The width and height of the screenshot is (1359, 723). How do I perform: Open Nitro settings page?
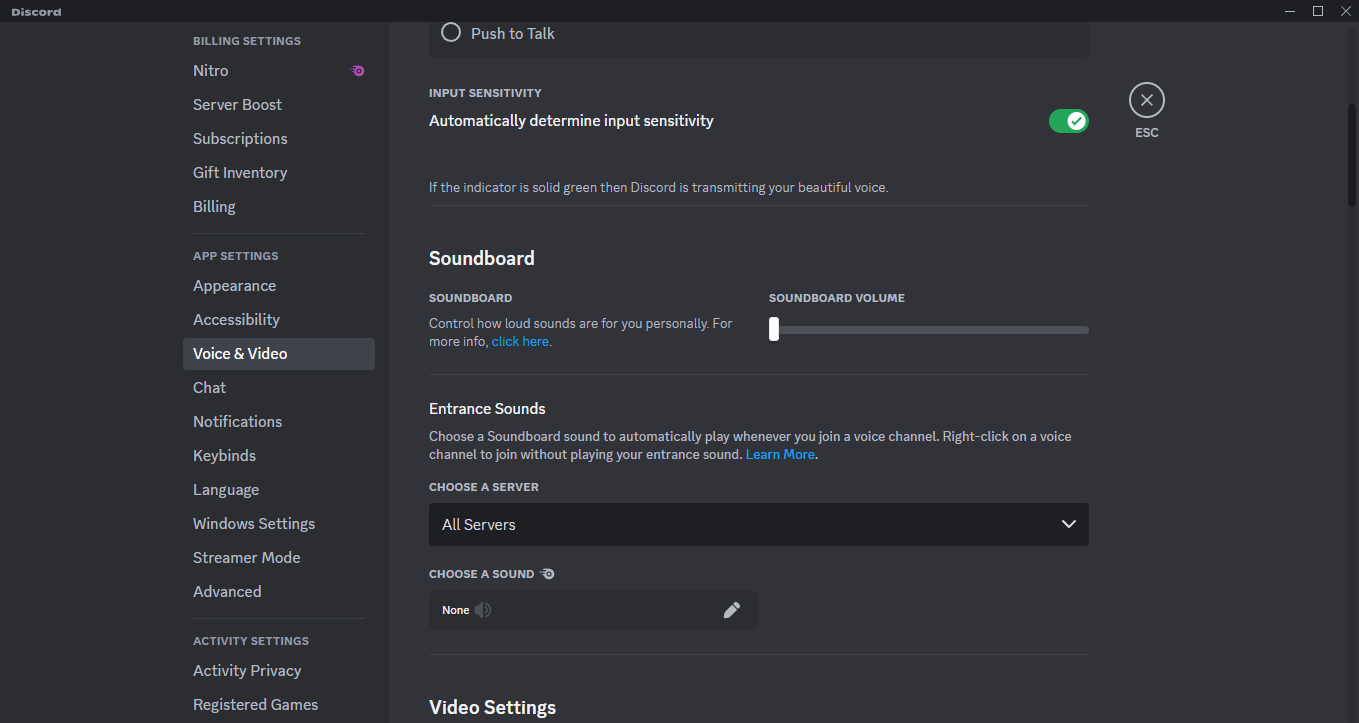click(279, 71)
